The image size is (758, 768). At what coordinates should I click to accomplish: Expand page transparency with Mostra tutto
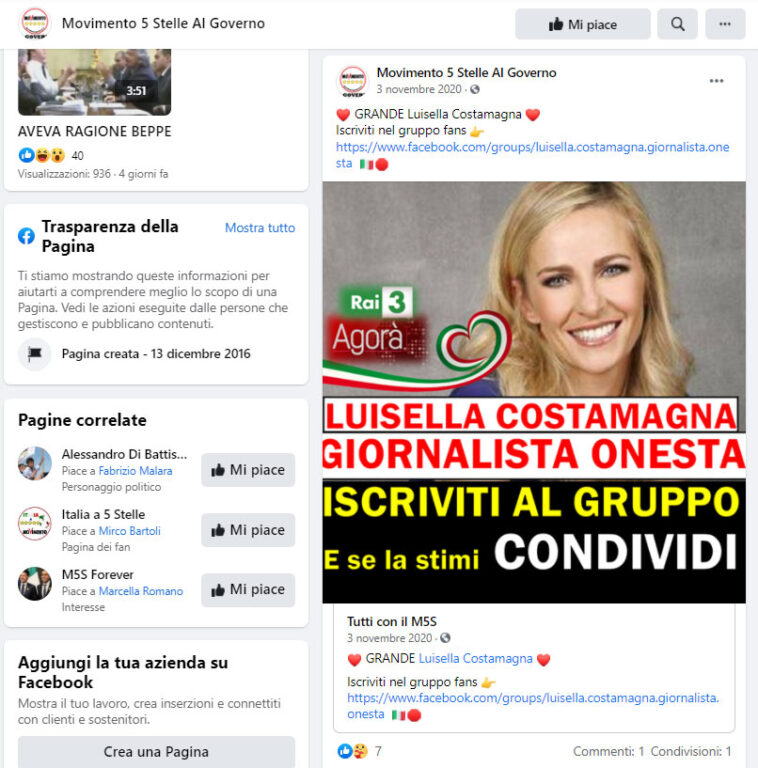coord(260,228)
